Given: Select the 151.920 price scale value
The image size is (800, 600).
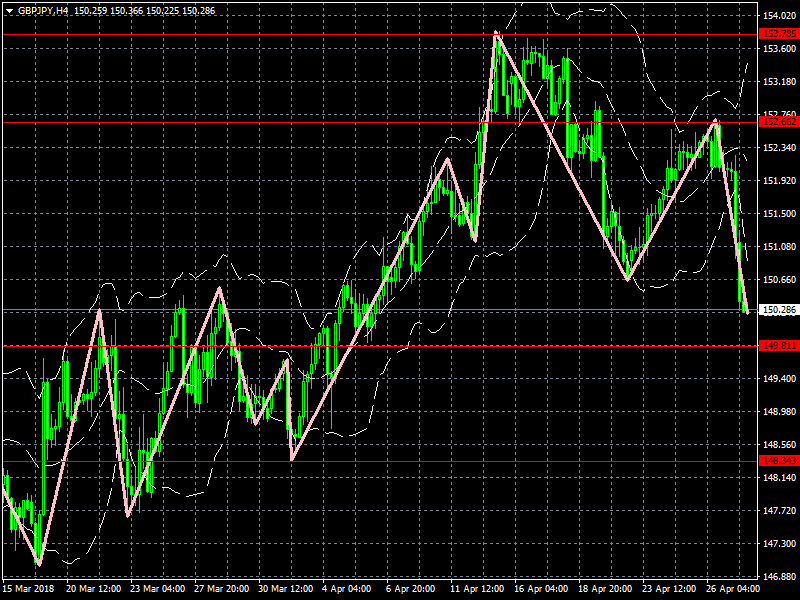Looking at the screenshot, I should pos(779,181).
